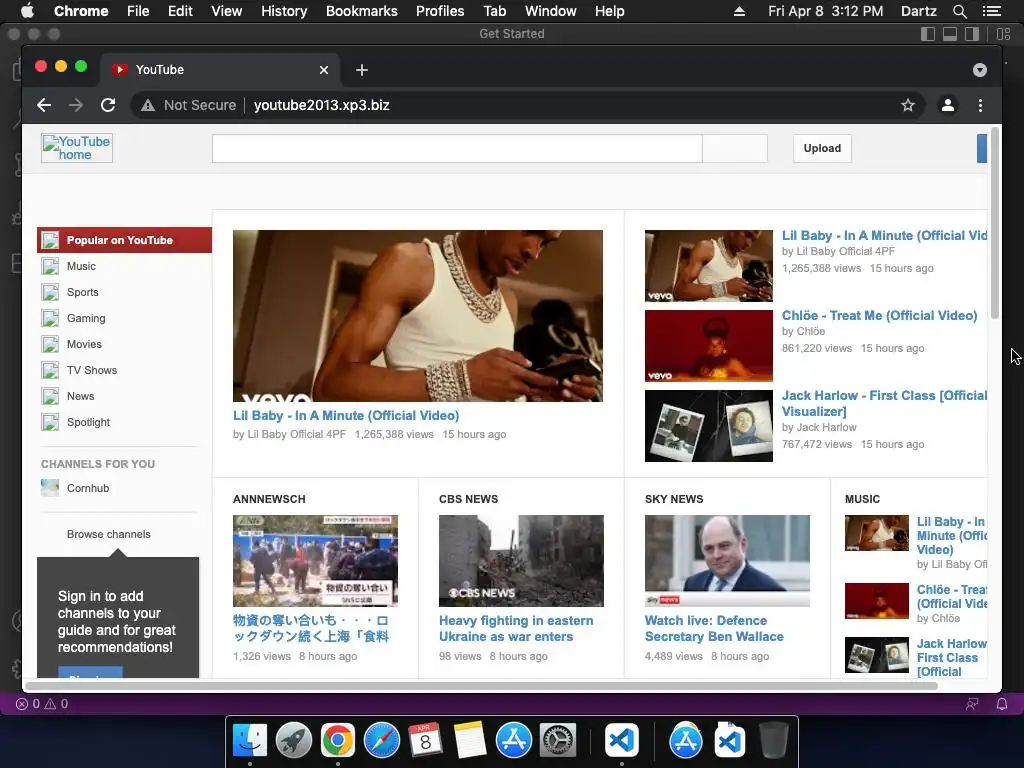The width and height of the screenshot is (1024, 768).
Task: Open the ANNnewsCH Japanese news thumbnail
Action: [x=315, y=561]
